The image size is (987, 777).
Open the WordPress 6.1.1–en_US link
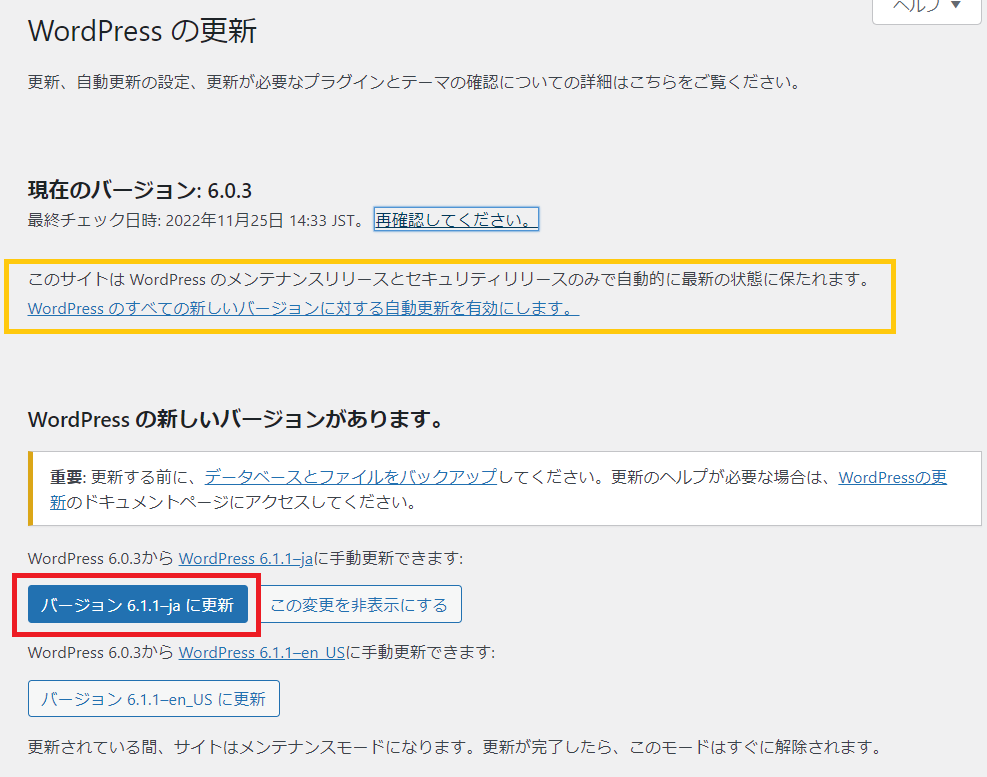(x=262, y=653)
